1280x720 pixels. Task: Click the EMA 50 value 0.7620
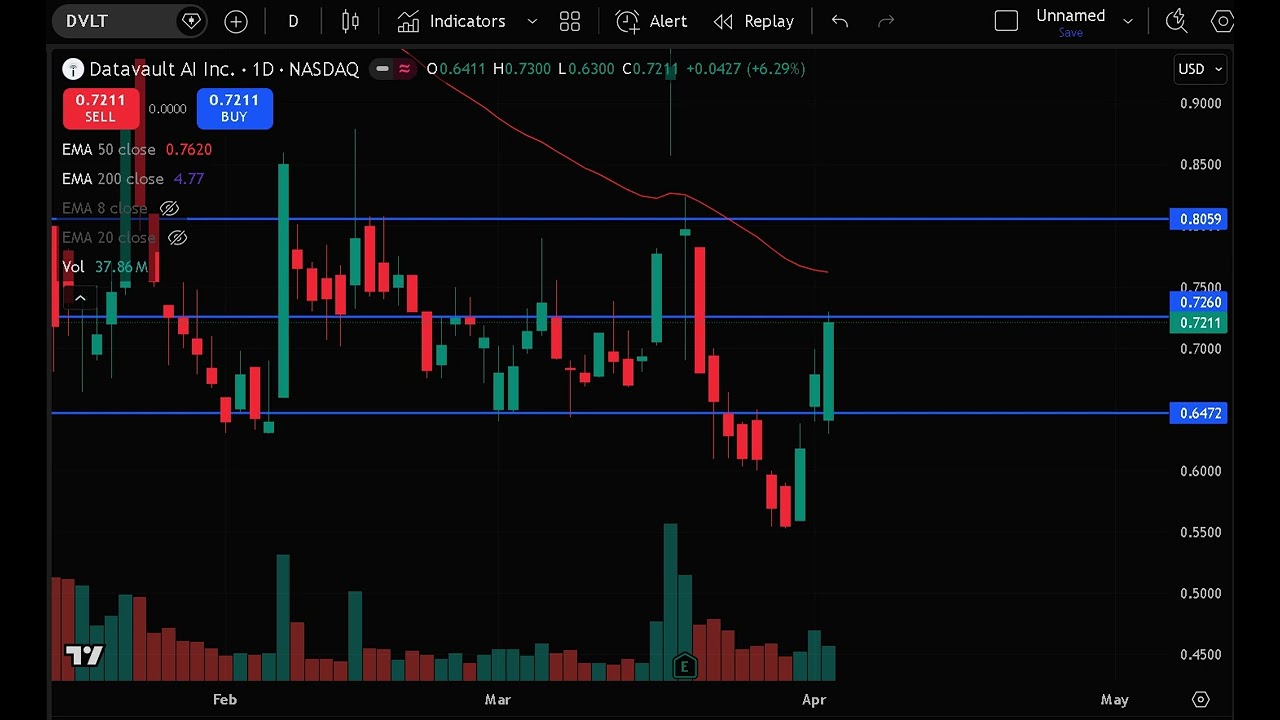click(189, 149)
